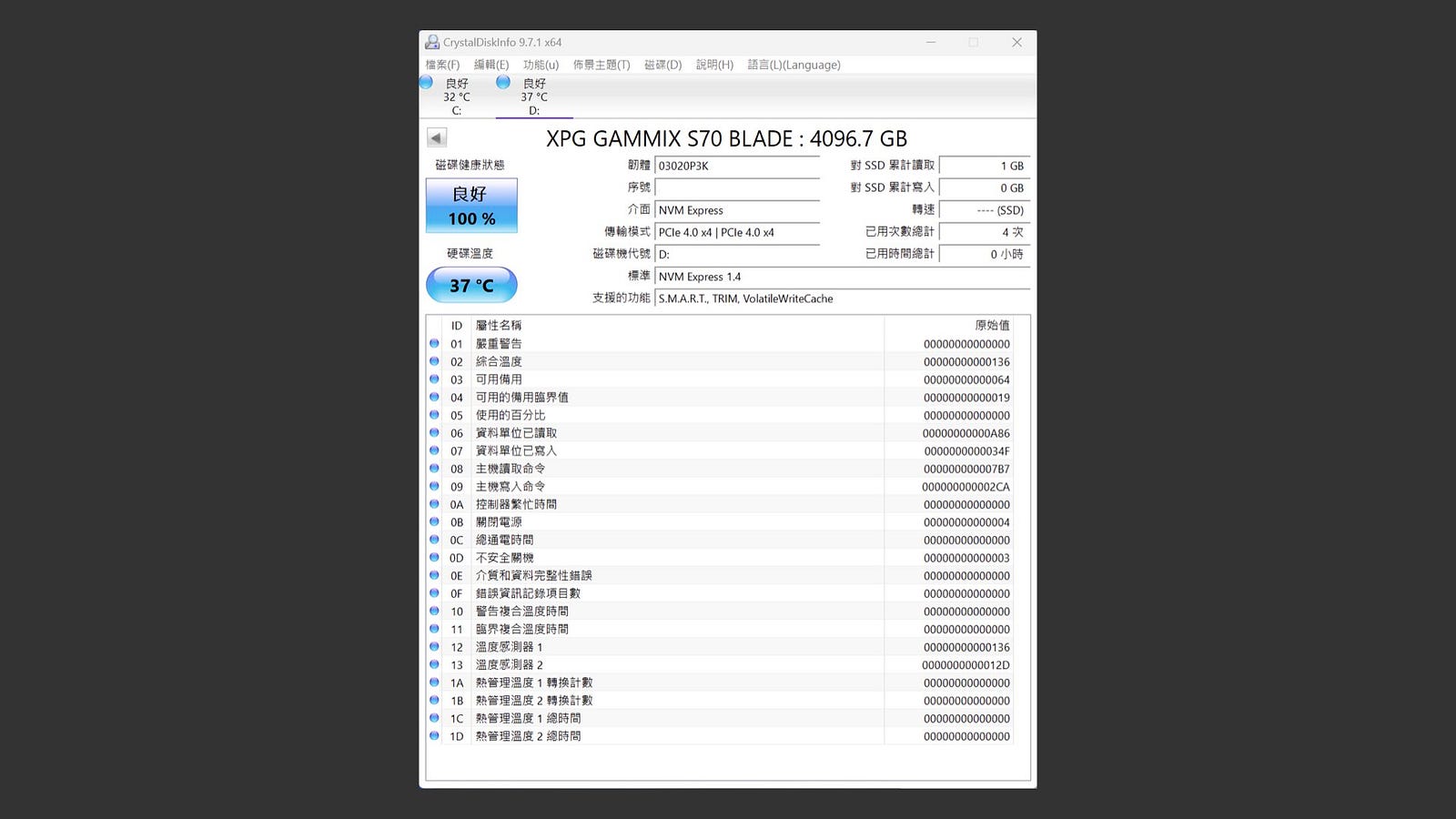Select the raw value 00000000000A86
Screen dimensions: 1456x819
pos(966,433)
